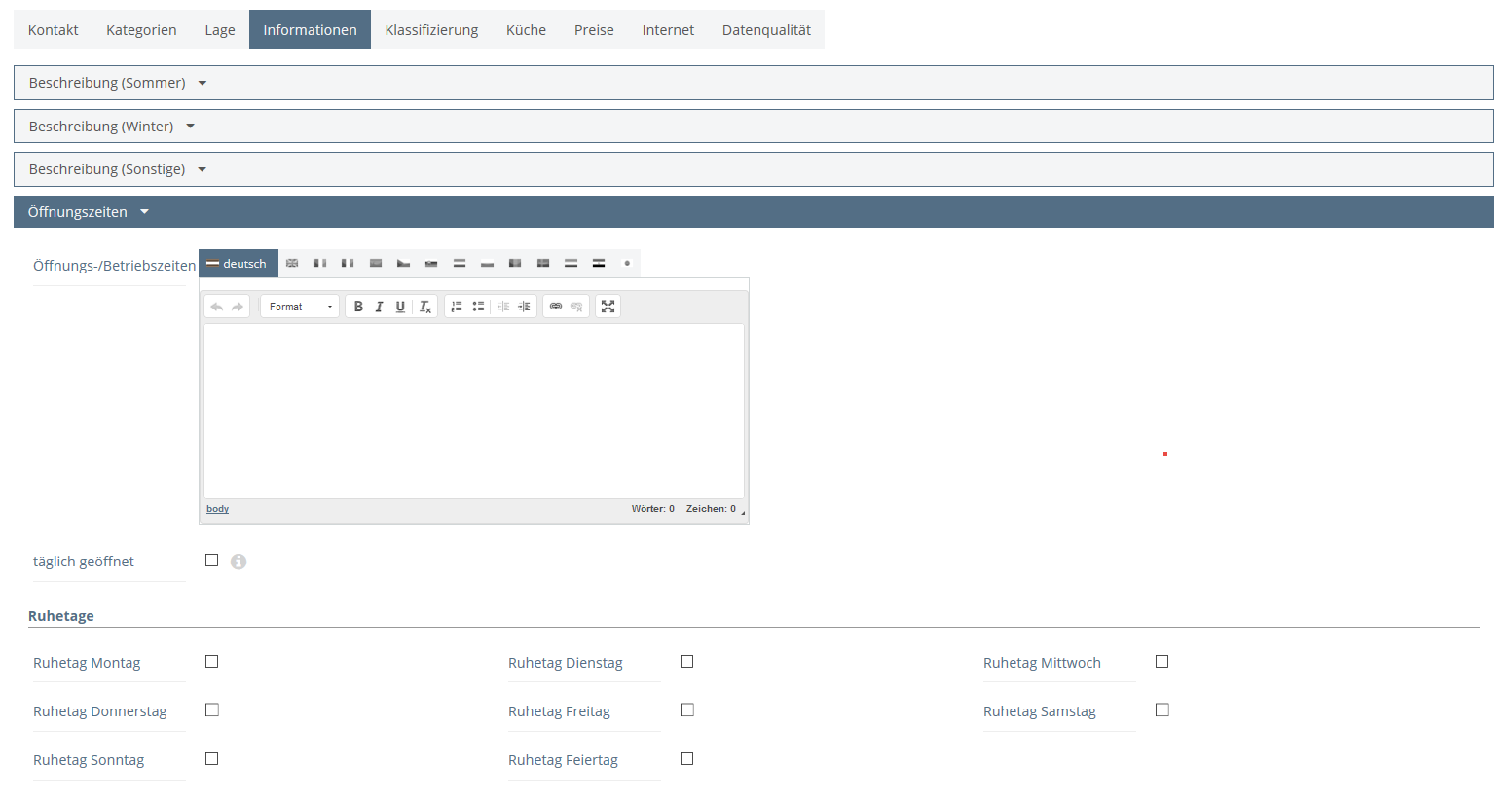Maximize the editor with the fullscreen icon
The width and height of the screenshot is (1512, 800).
608,307
